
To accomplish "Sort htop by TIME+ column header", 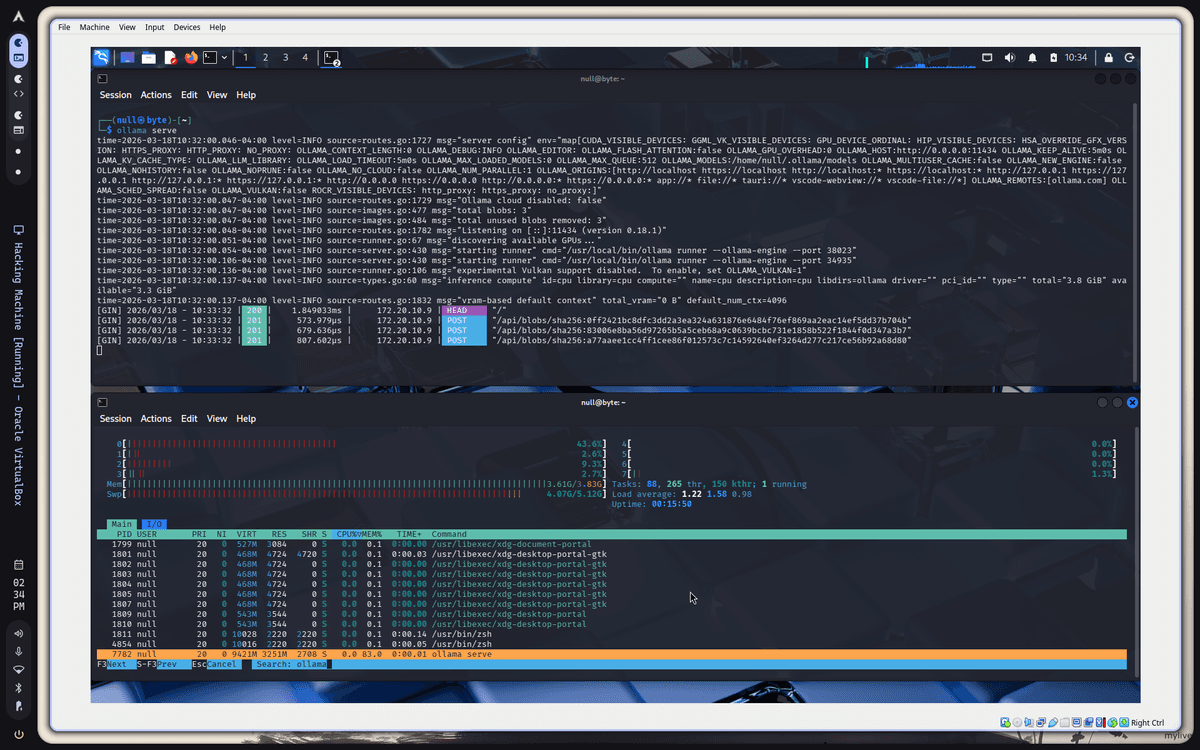I will (410, 534).
